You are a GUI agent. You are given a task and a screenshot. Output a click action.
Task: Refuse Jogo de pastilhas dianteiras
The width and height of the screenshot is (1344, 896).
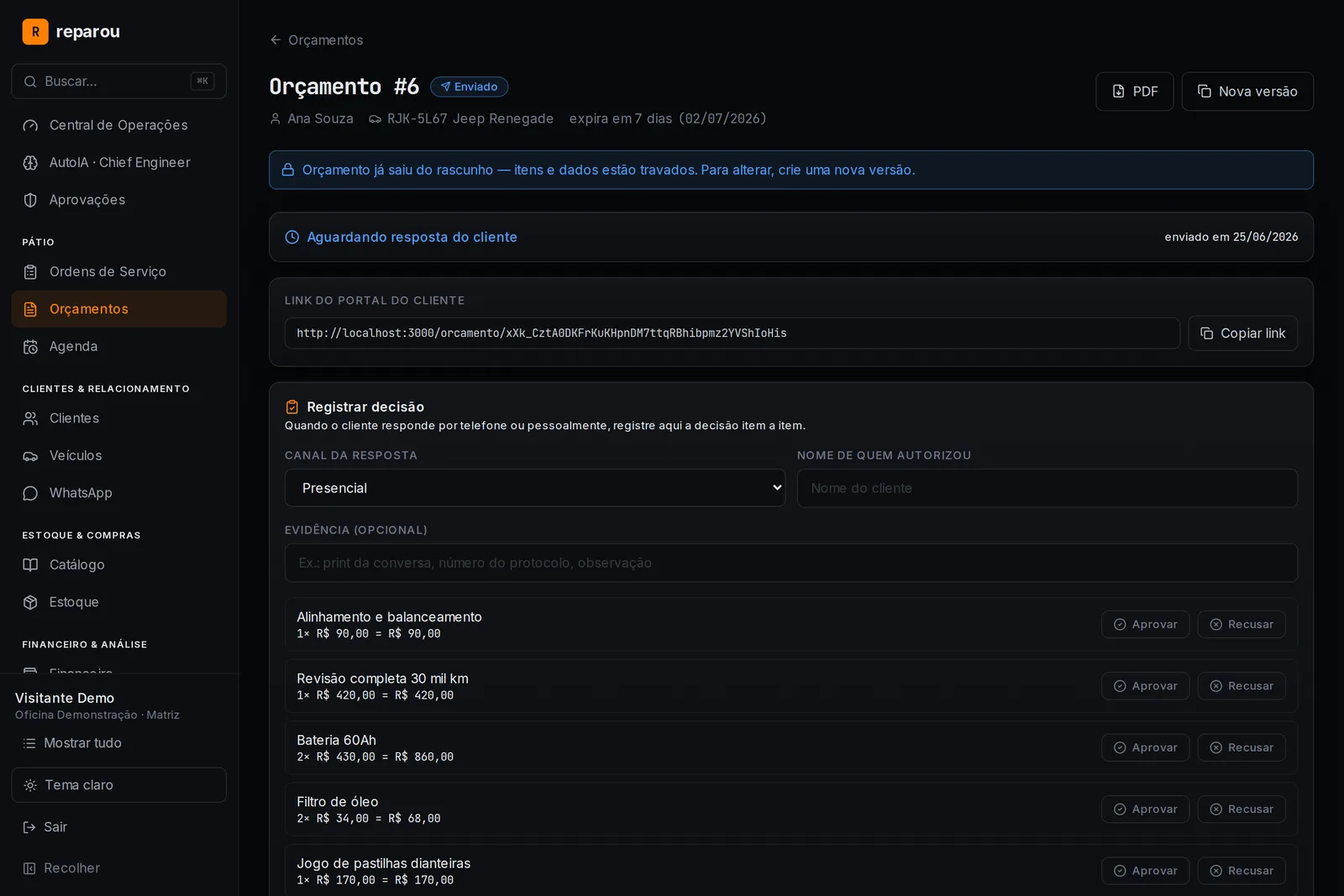pos(1242,871)
